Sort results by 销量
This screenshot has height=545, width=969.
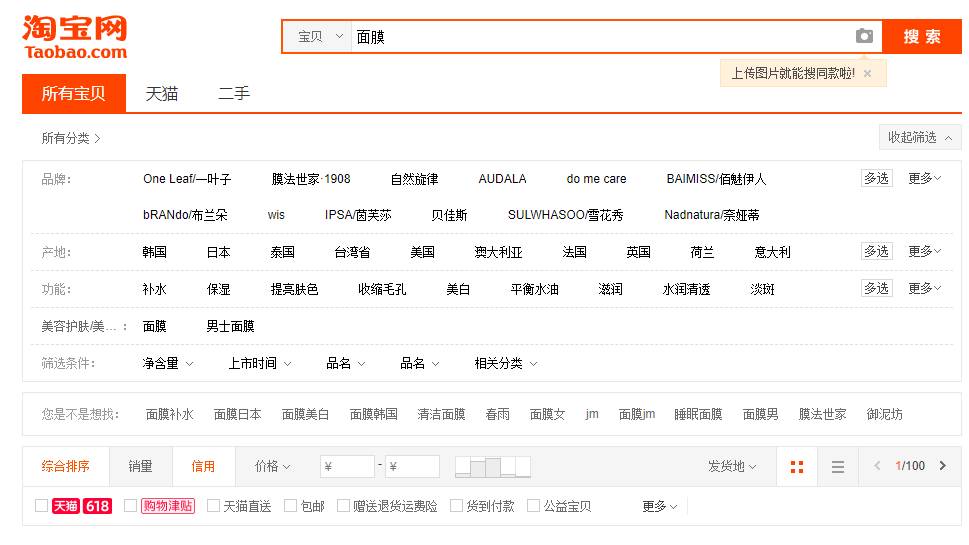(140, 466)
